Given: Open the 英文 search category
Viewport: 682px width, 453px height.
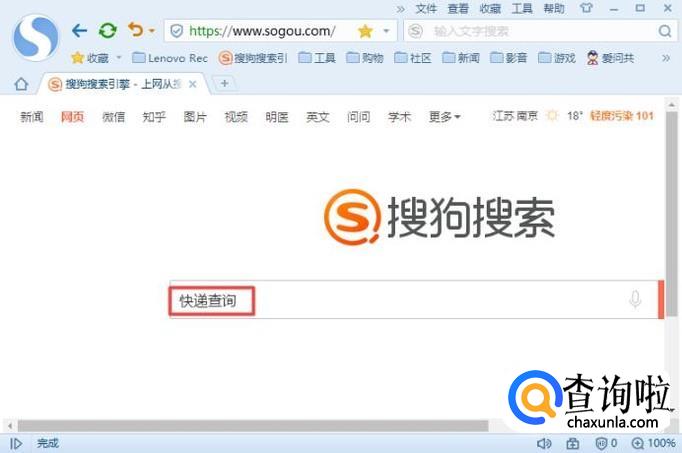Looking at the screenshot, I should click(318, 117).
